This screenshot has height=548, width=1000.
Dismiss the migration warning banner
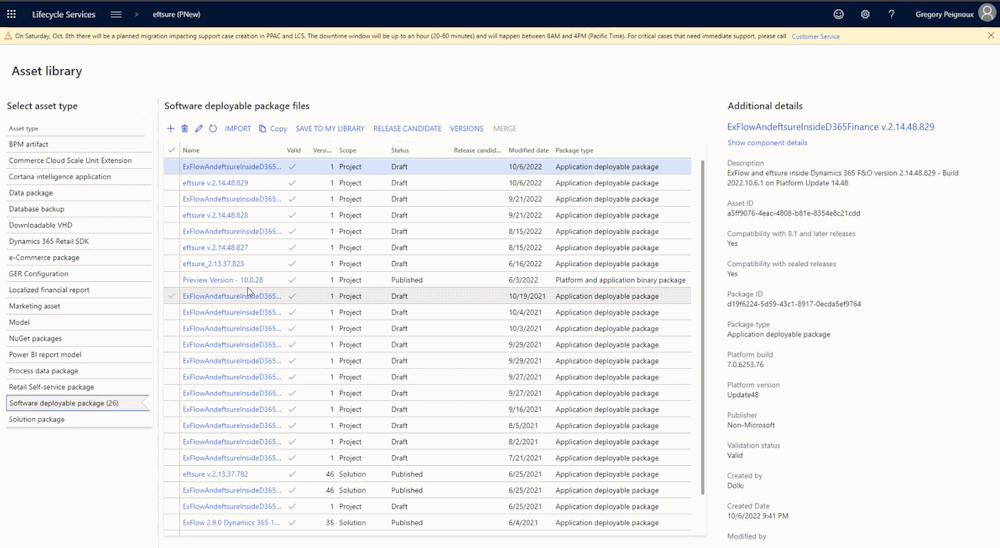point(990,36)
